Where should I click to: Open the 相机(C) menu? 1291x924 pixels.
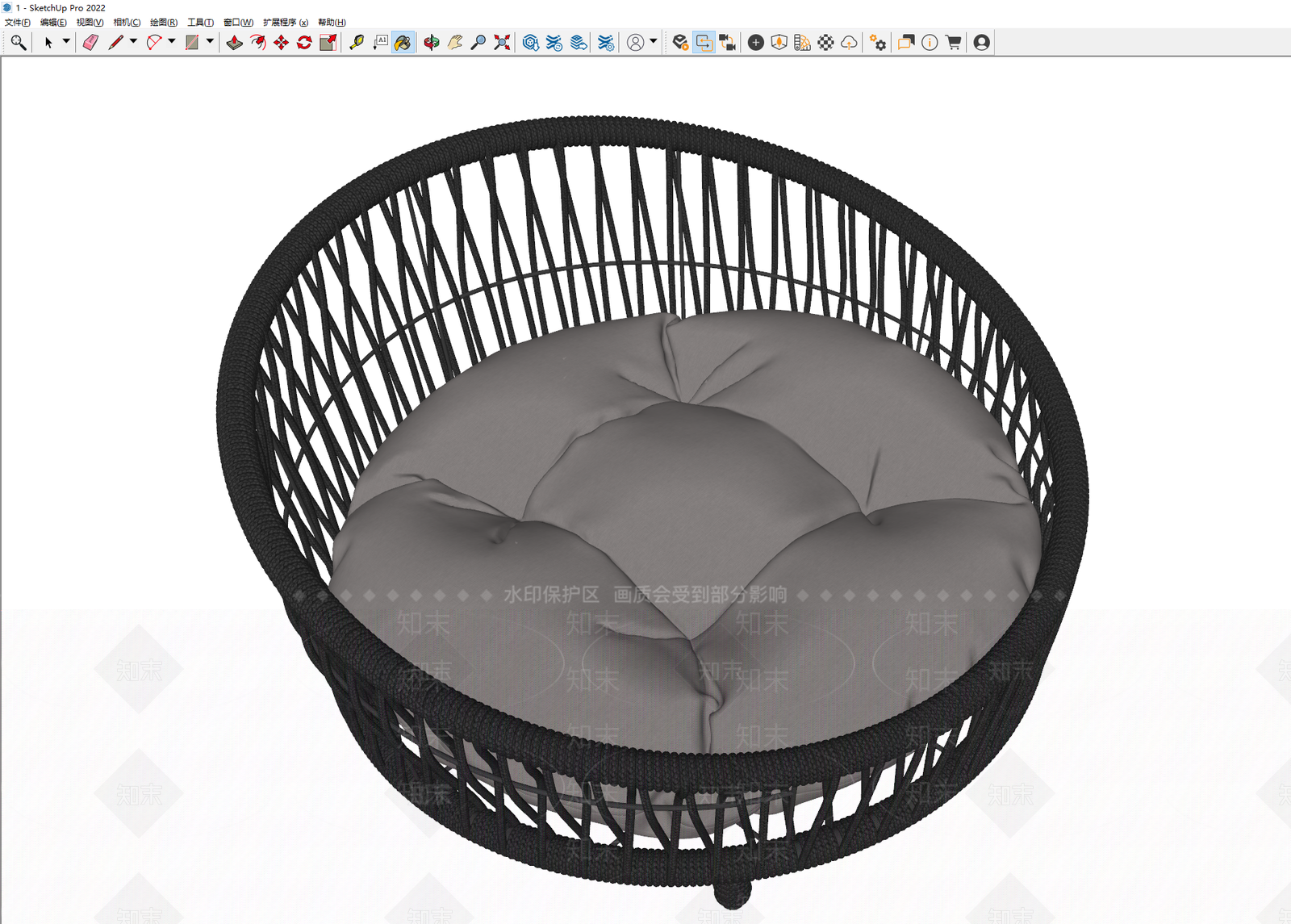(127, 23)
